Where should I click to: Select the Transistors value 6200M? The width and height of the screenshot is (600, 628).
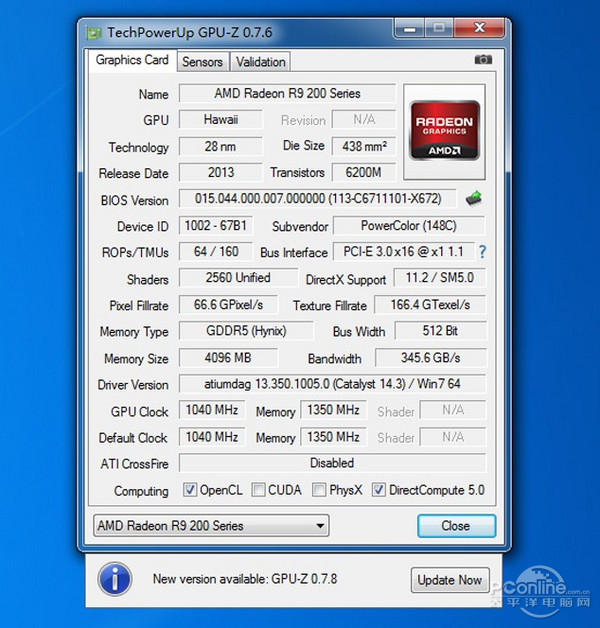tap(364, 173)
